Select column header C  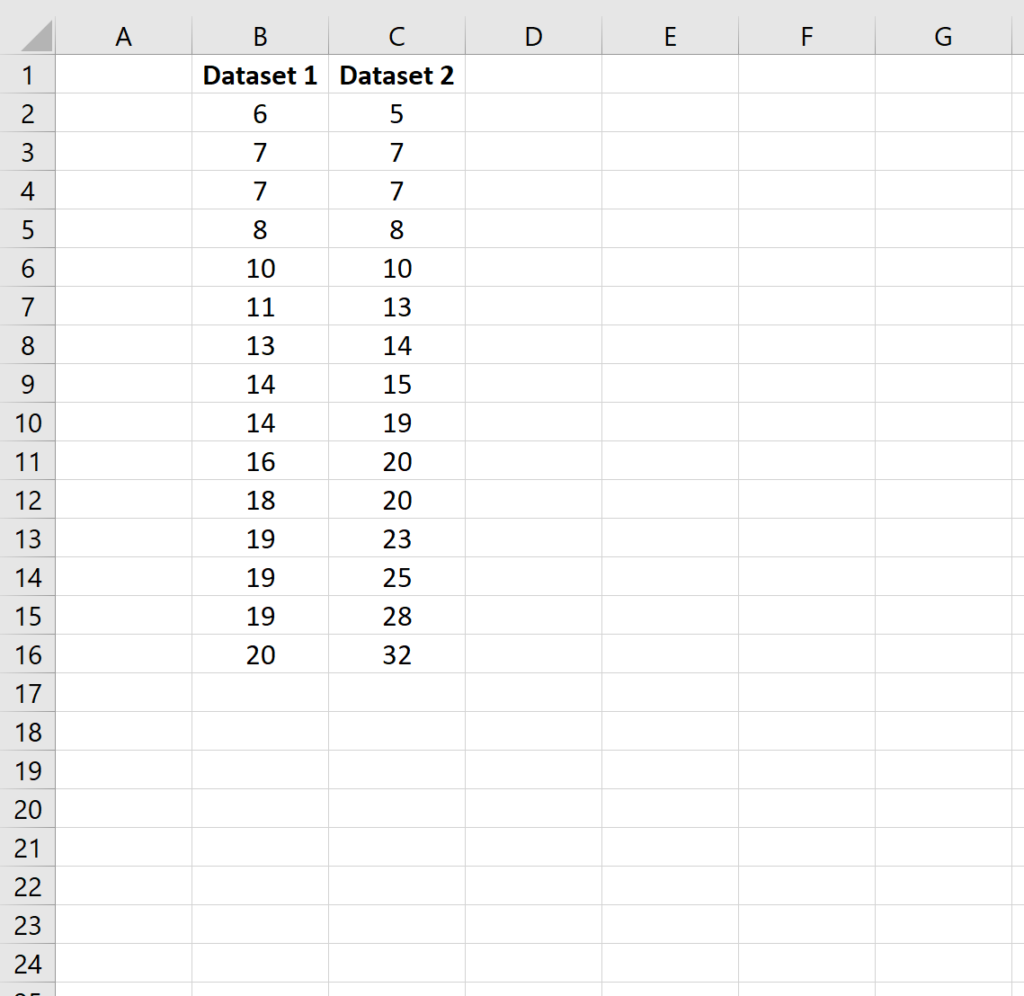pos(396,36)
